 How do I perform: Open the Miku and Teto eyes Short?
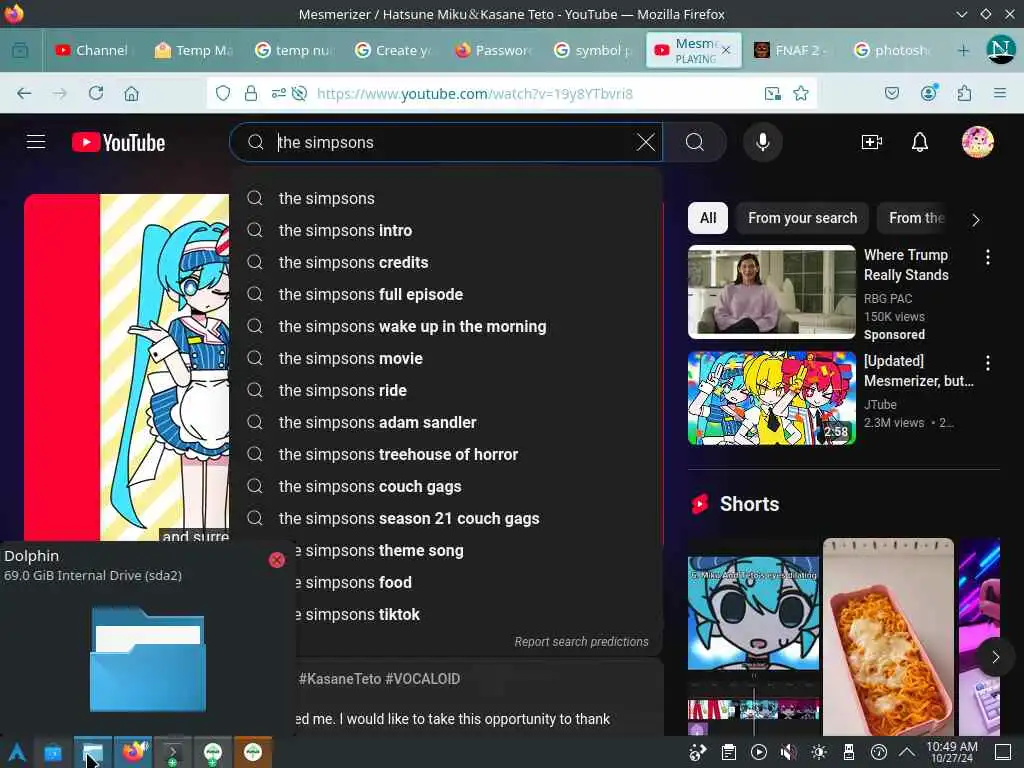point(753,637)
